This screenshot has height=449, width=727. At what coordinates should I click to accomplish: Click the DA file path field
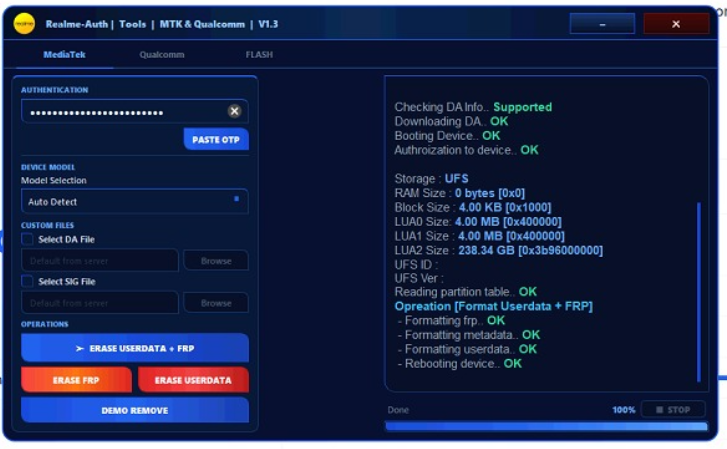pyautogui.click(x=100, y=261)
